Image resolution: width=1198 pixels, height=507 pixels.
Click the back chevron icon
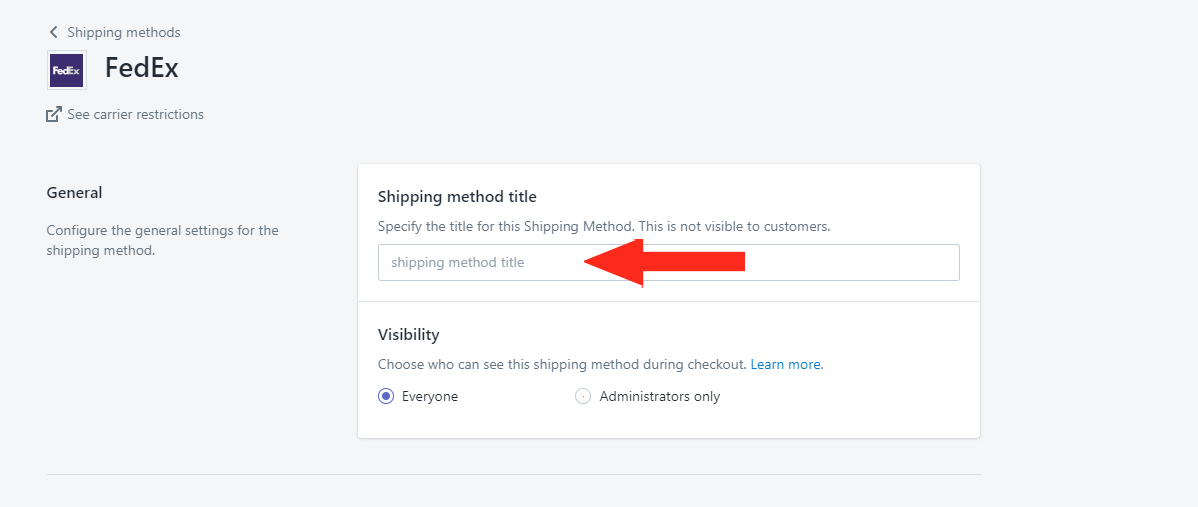[x=53, y=32]
